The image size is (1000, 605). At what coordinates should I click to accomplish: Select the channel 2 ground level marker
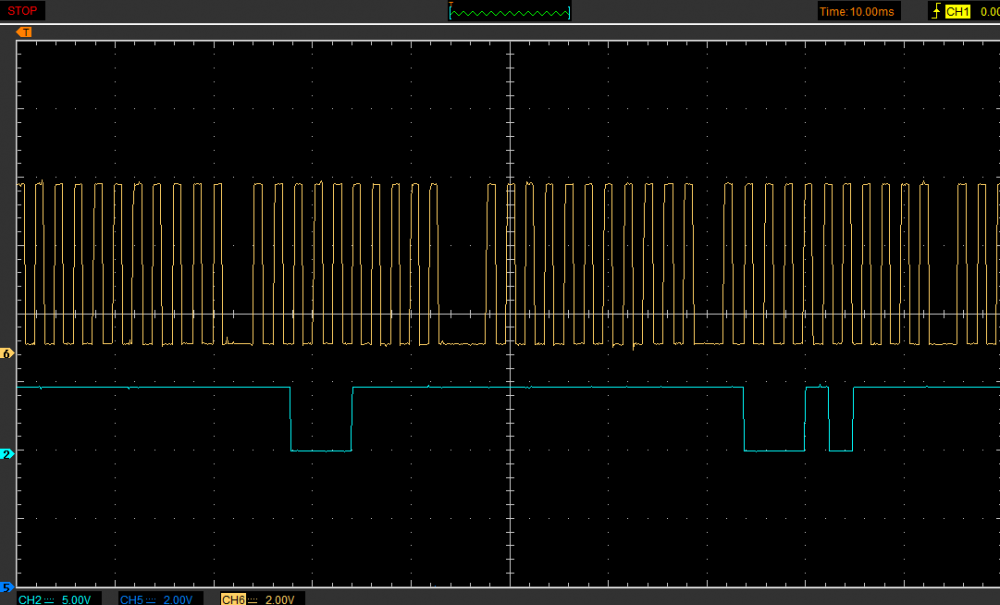7,454
